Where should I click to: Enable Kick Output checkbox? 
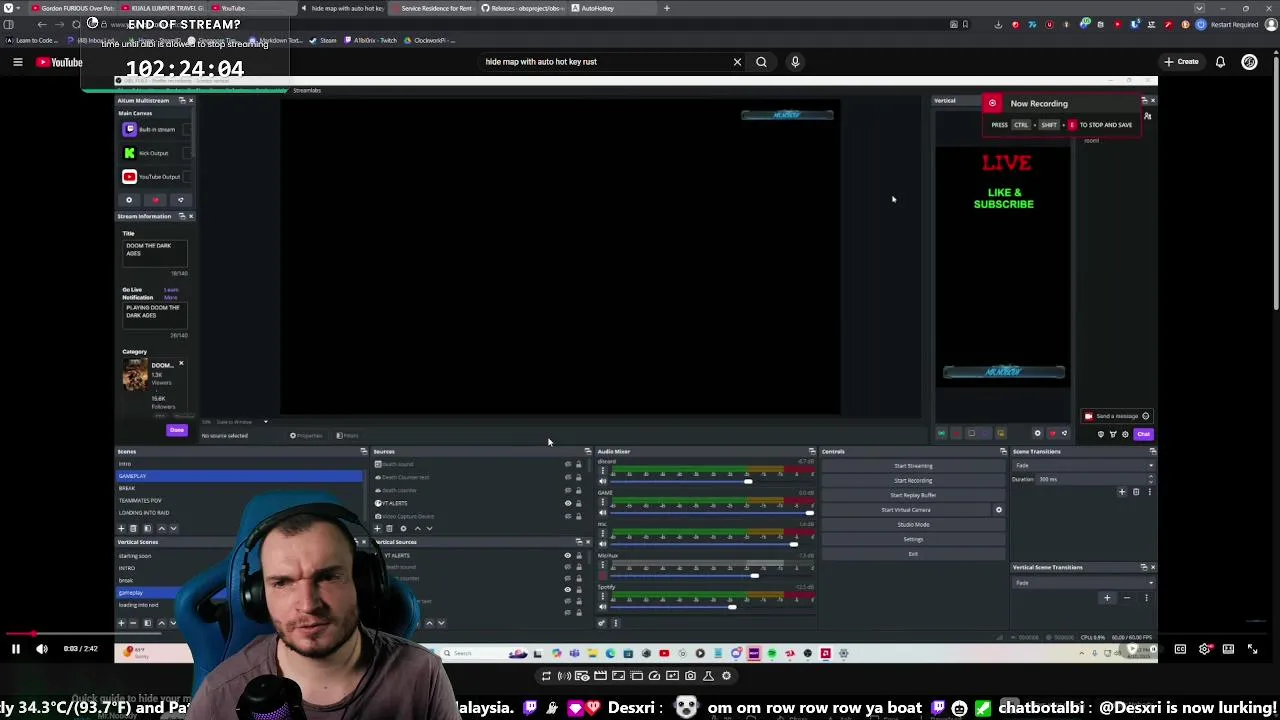(187, 153)
